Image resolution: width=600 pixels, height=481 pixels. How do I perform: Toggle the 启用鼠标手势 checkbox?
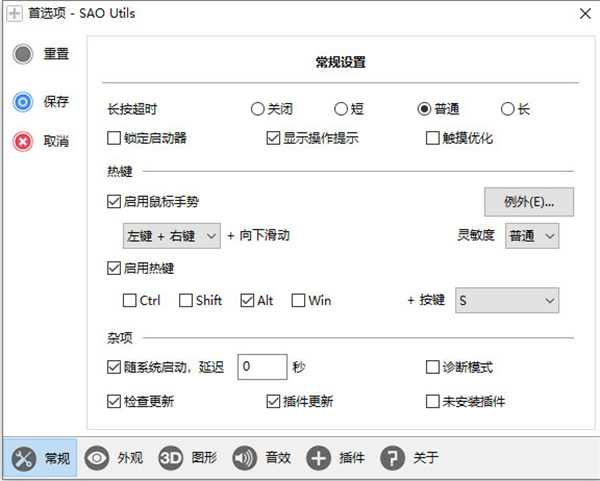pyautogui.click(x=114, y=201)
